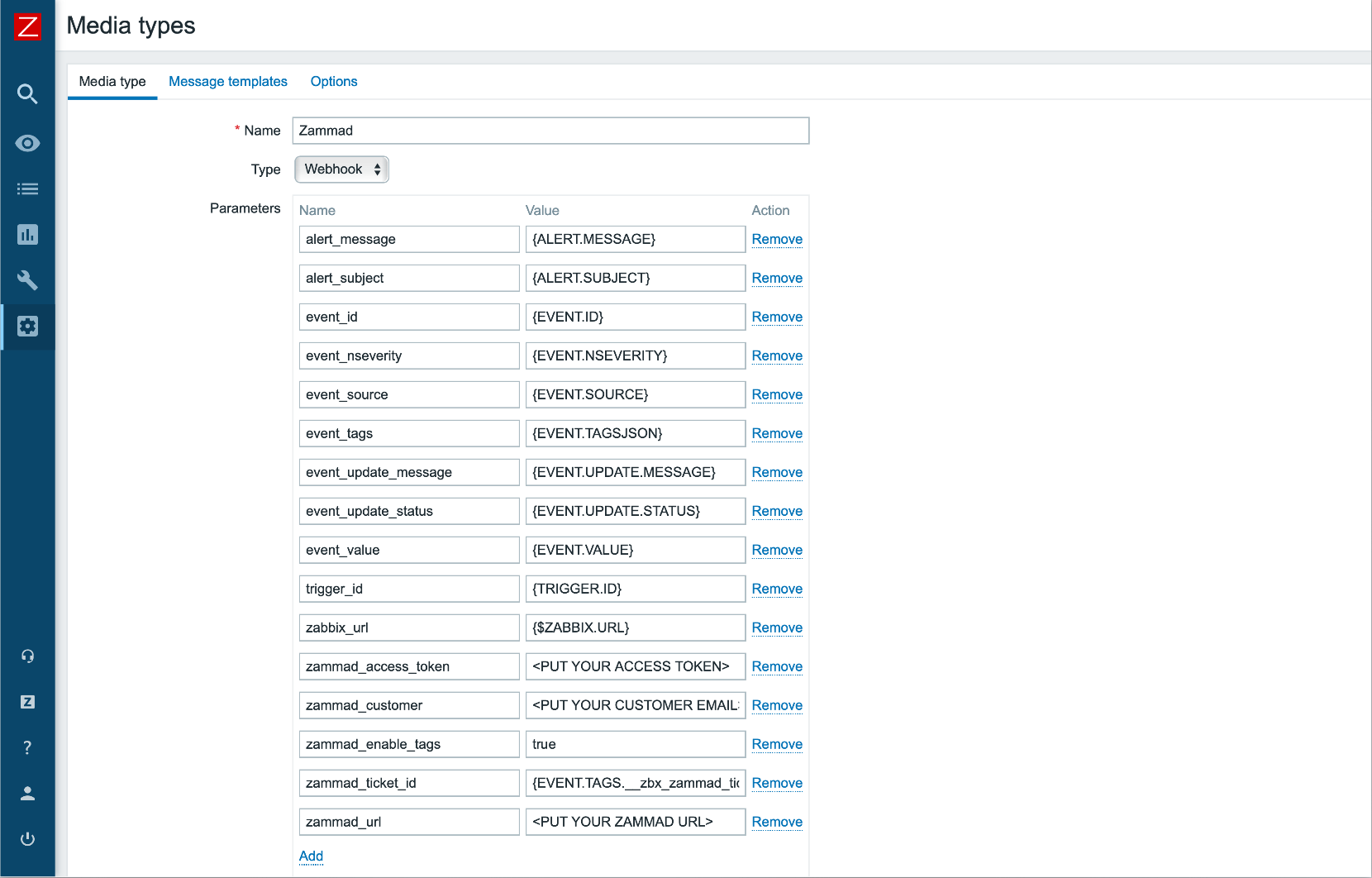
Task: Open the Inventory list icon
Action: pos(27,189)
